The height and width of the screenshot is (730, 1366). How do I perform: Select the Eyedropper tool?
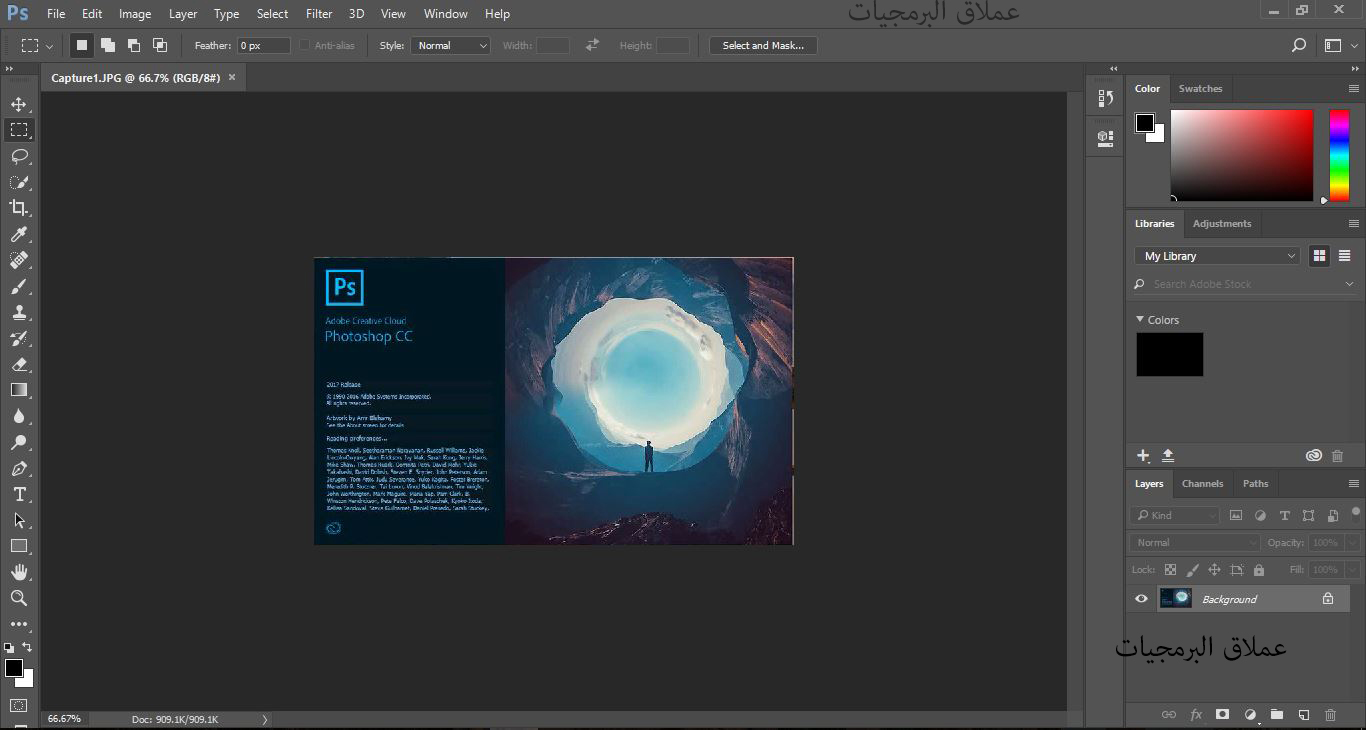(x=19, y=234)
